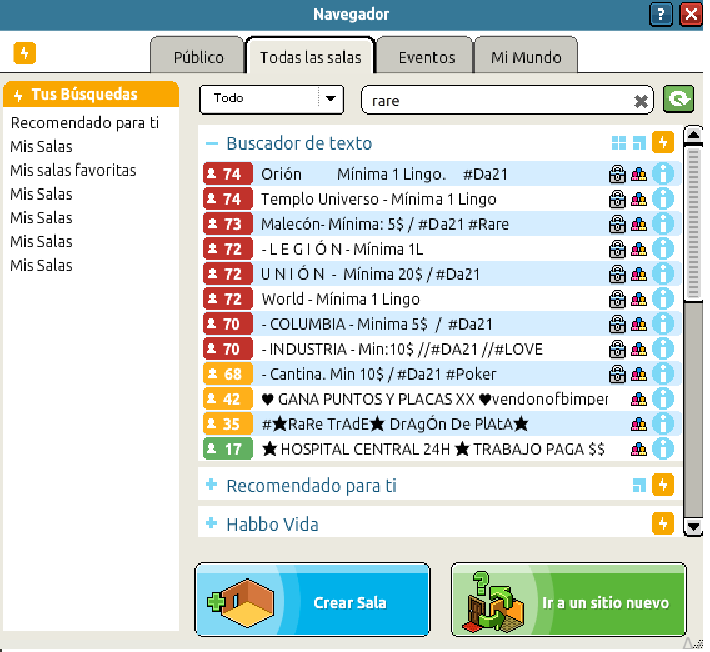
Task: Open Mis salas favoritas saved search
Action: point(73,170)
